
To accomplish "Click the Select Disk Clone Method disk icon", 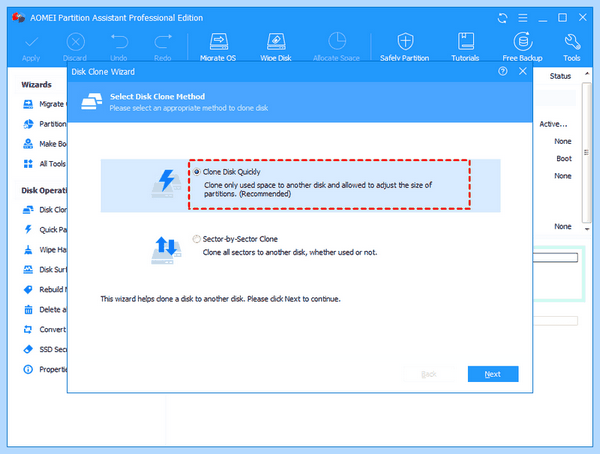I will (x=92, y=101).
